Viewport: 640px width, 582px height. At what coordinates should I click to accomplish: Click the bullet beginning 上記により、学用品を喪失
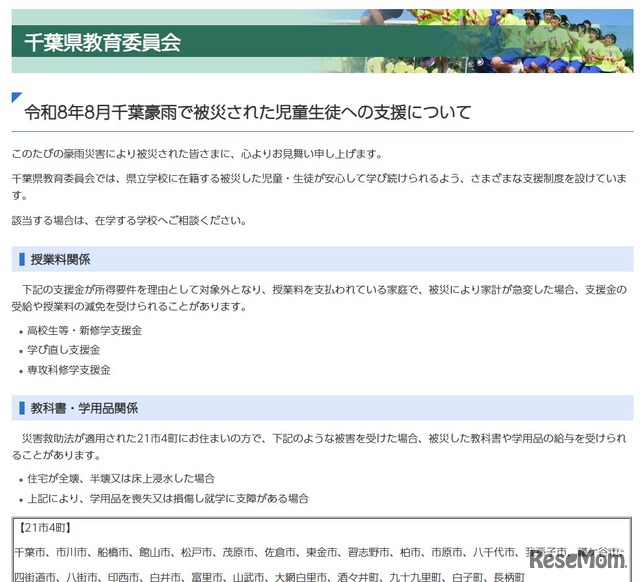click(x=168, y=498)
